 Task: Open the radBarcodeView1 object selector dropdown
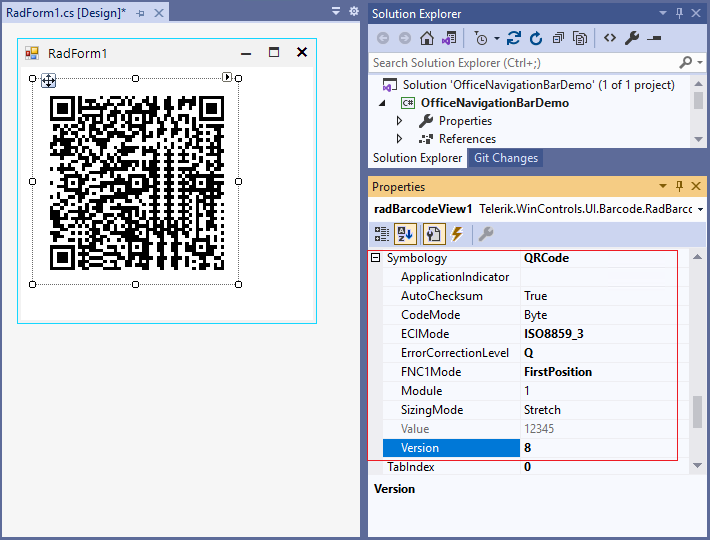[x=700, y=210]
